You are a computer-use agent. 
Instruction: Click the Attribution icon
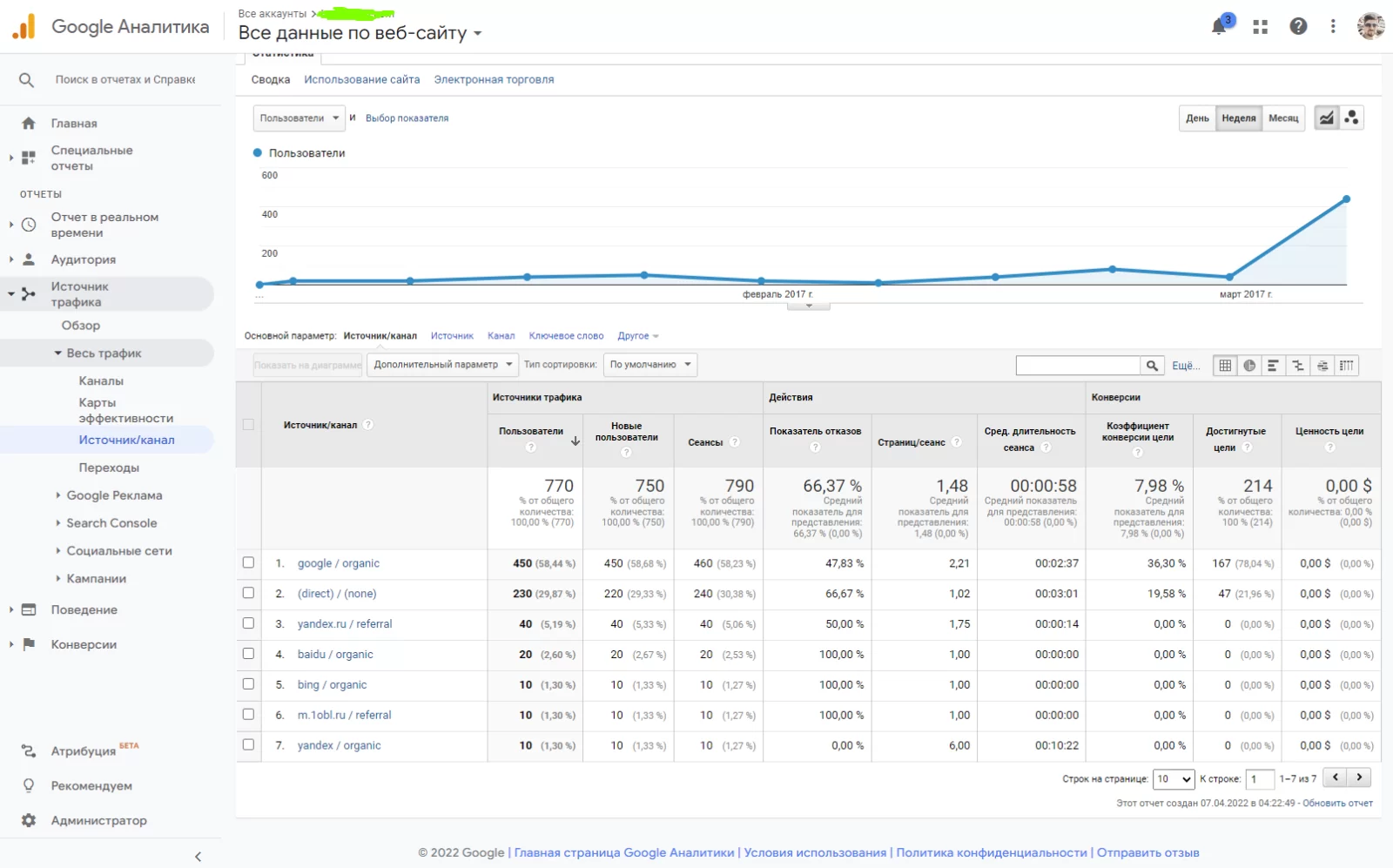click(29, 750)
